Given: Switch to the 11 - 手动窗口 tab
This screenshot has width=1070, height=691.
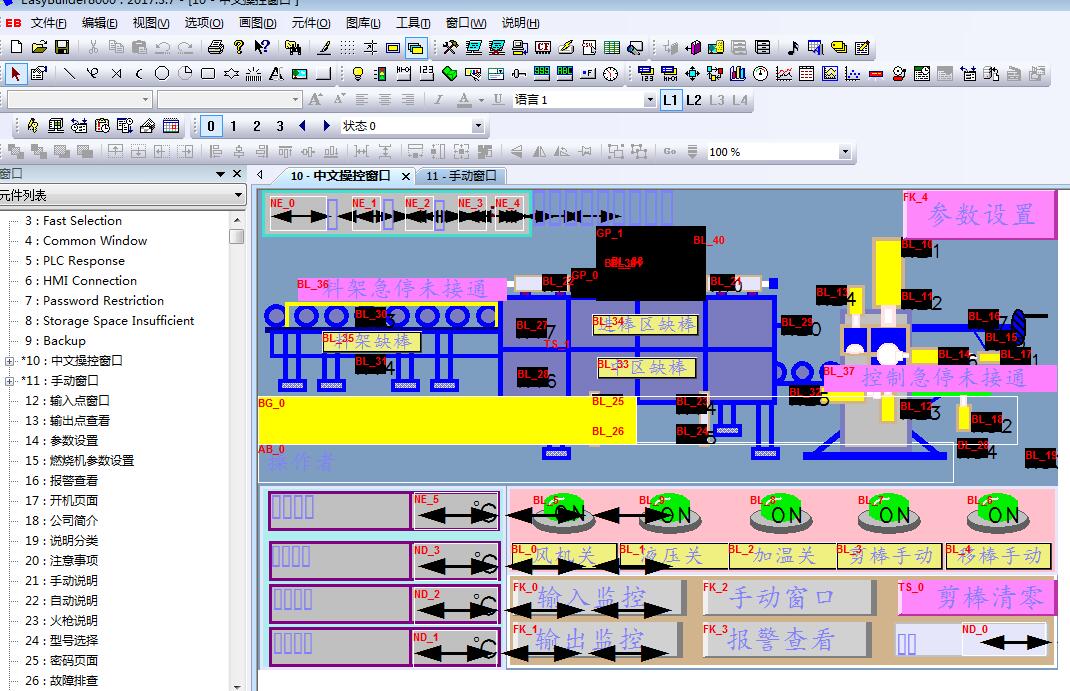Looking at the screenshot, I should coord(461,176).
